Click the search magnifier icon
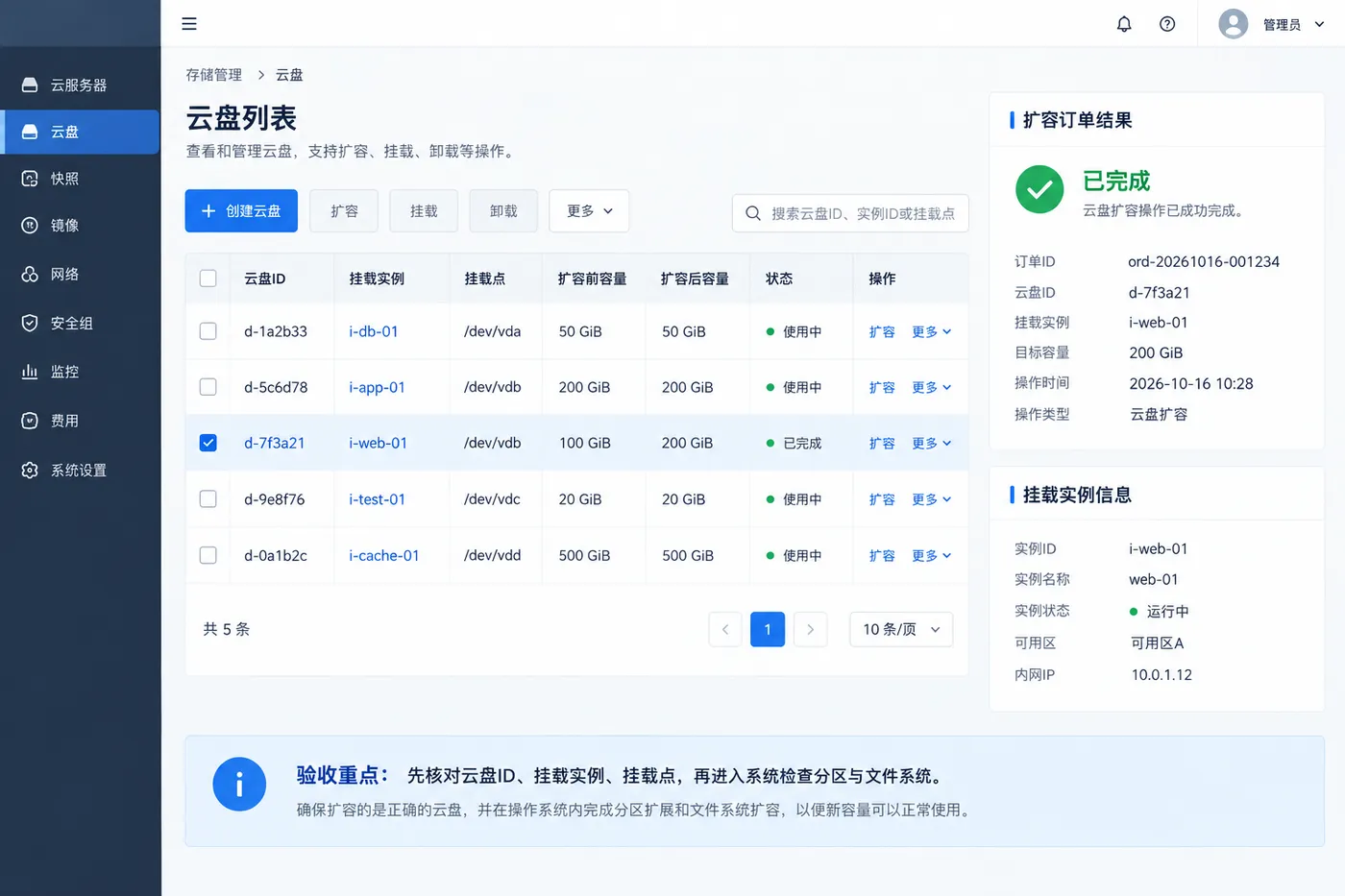The width and height of the screenshot is (1345, 896). point(753,213)
